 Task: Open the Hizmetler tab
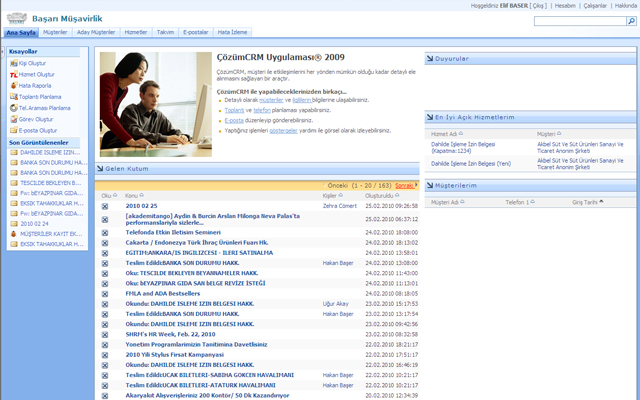click(x=136, y=32)
